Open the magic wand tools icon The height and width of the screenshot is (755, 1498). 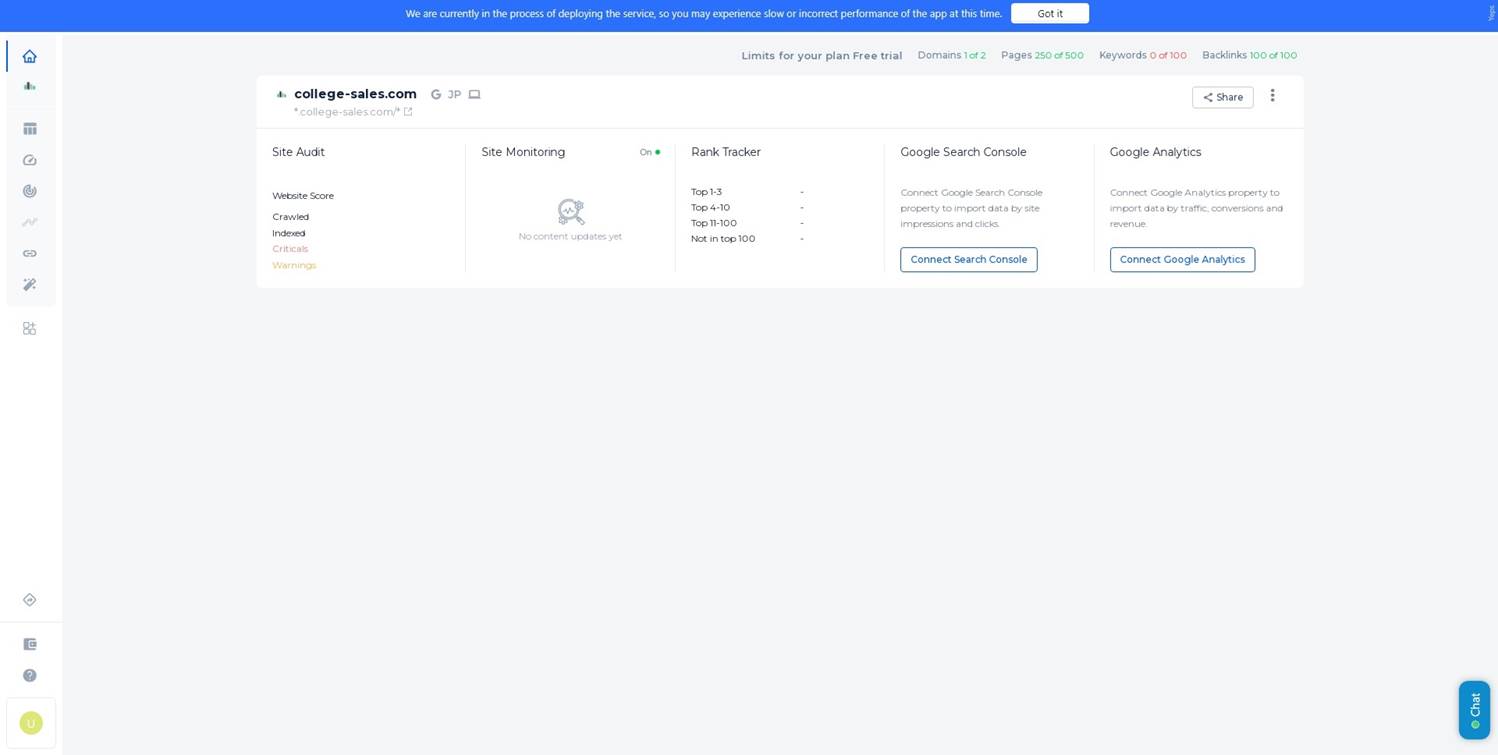click(30, 284)
